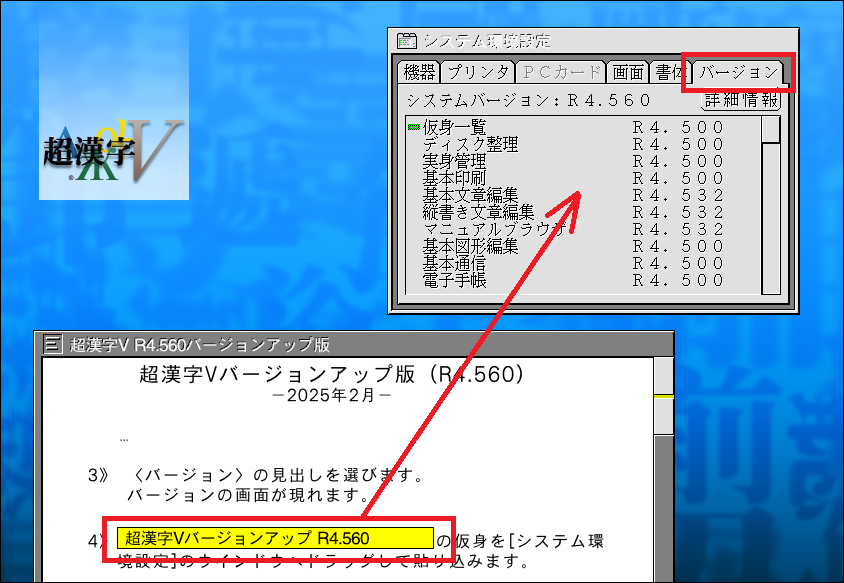Select 実身管理 entry in the list
Image resolution: width=844 pixels, height=583 pixels.
pos(454,161)
